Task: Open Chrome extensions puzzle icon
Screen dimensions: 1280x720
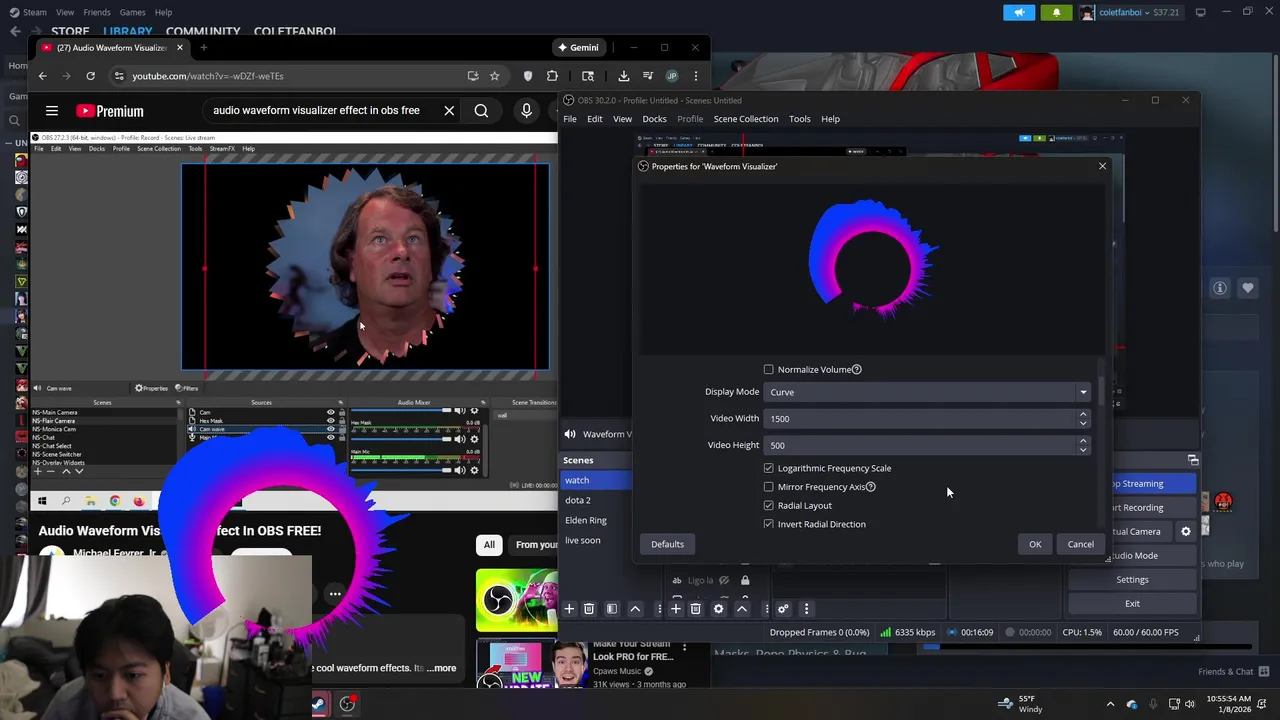Action: point(552,76)
